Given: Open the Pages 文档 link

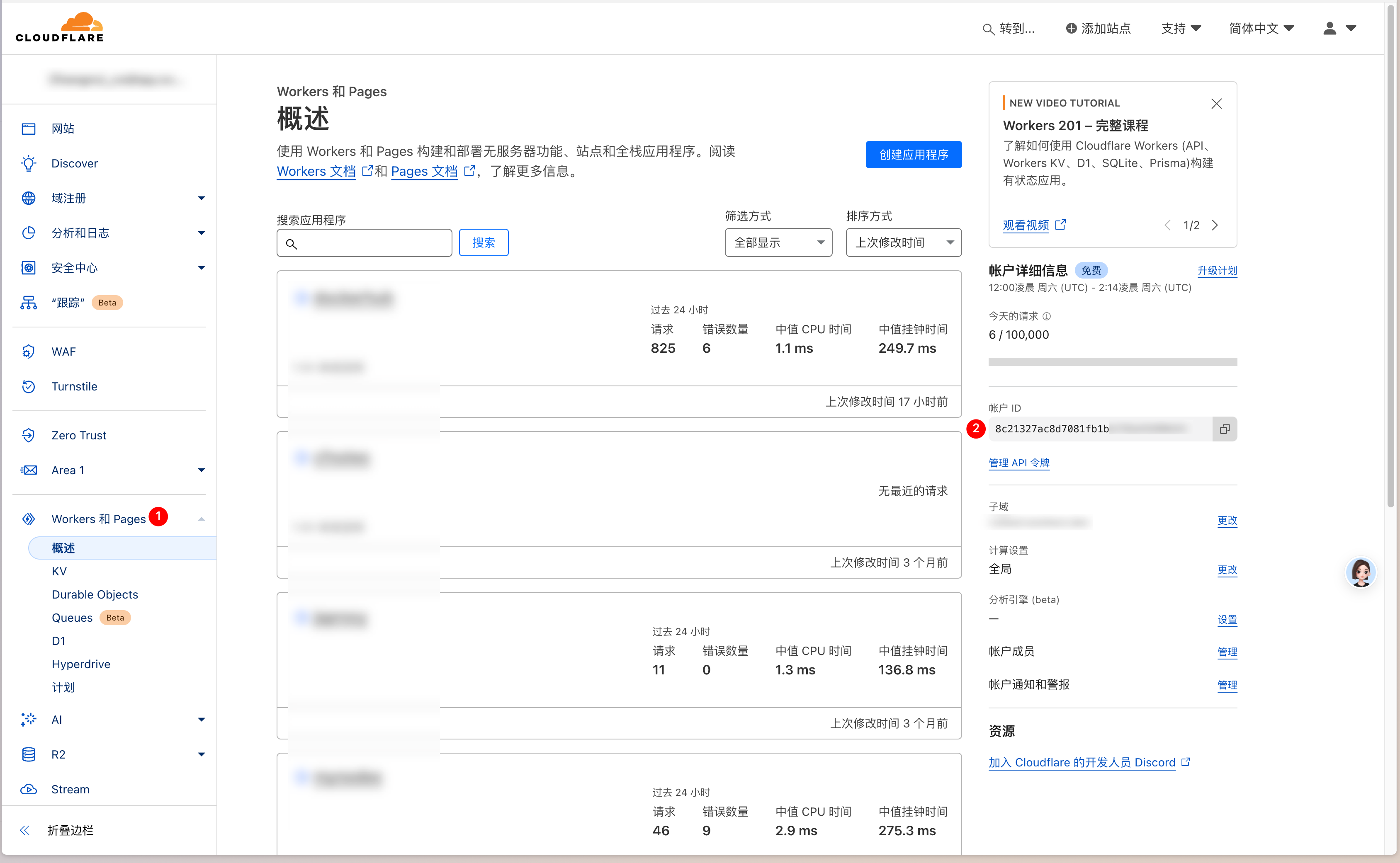Looking at the screenshot, I should click(424, 171).
